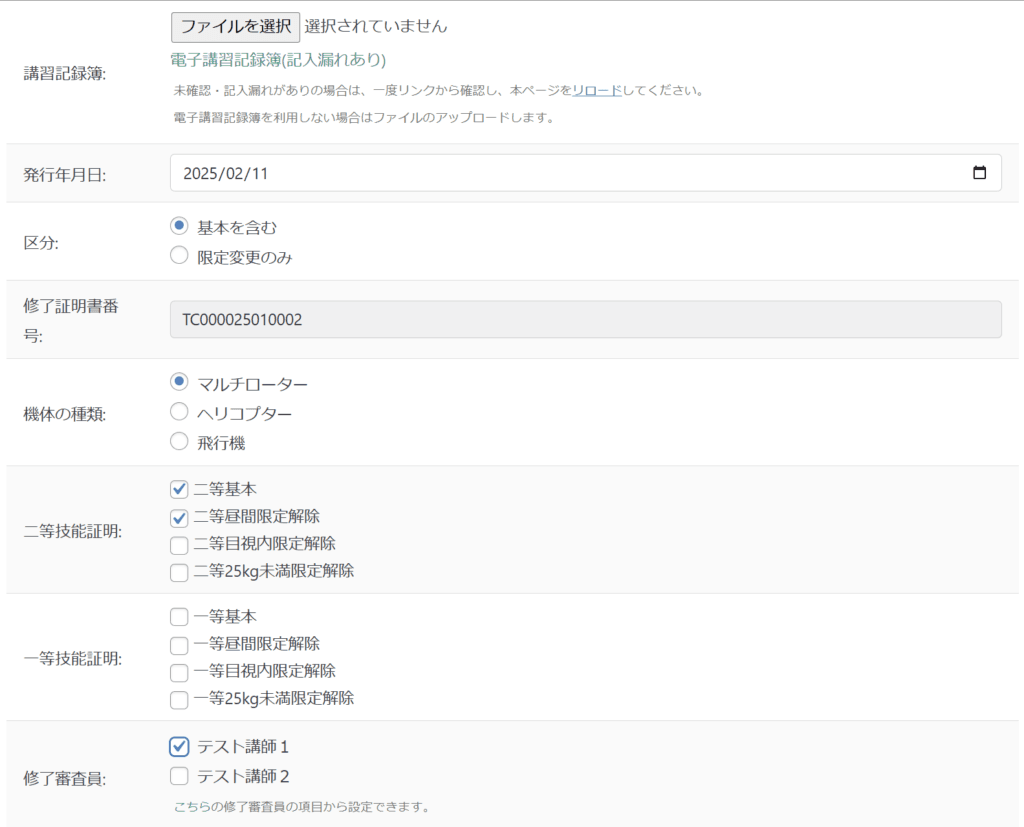Choose 飛行機 as aircraft type
The height and width of the screenshot is (827, 1024).
click(x=180, y=441)
